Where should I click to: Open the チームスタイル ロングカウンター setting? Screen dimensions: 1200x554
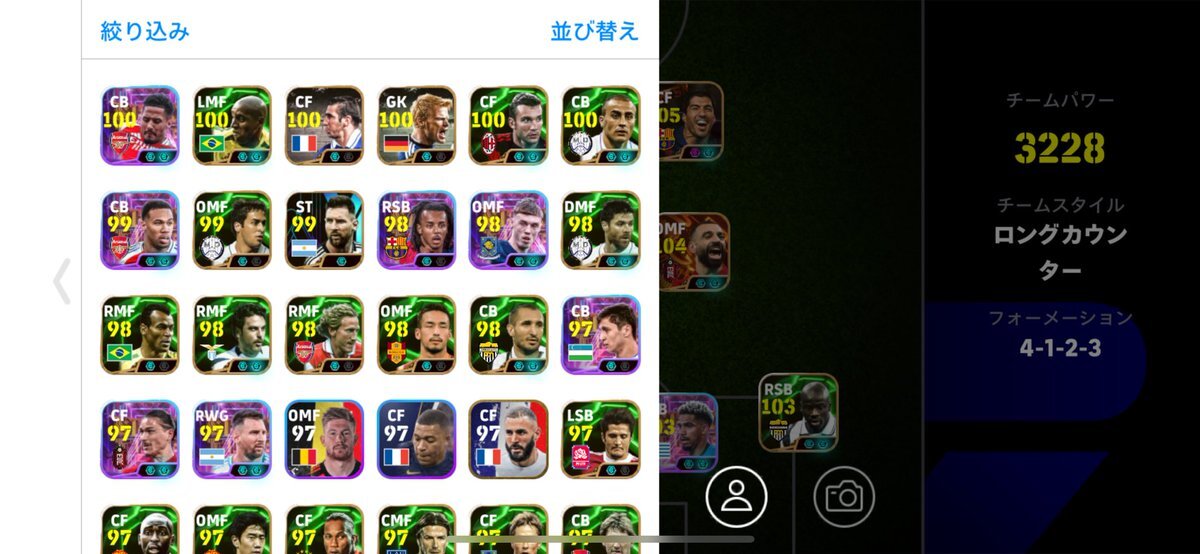(x=1061, y=236)
